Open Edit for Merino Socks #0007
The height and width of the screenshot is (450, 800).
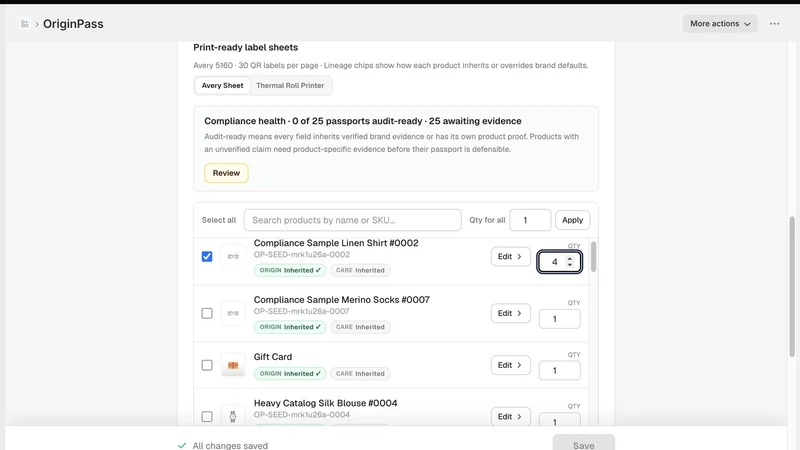pyautogui.click(x=511, y=313)
